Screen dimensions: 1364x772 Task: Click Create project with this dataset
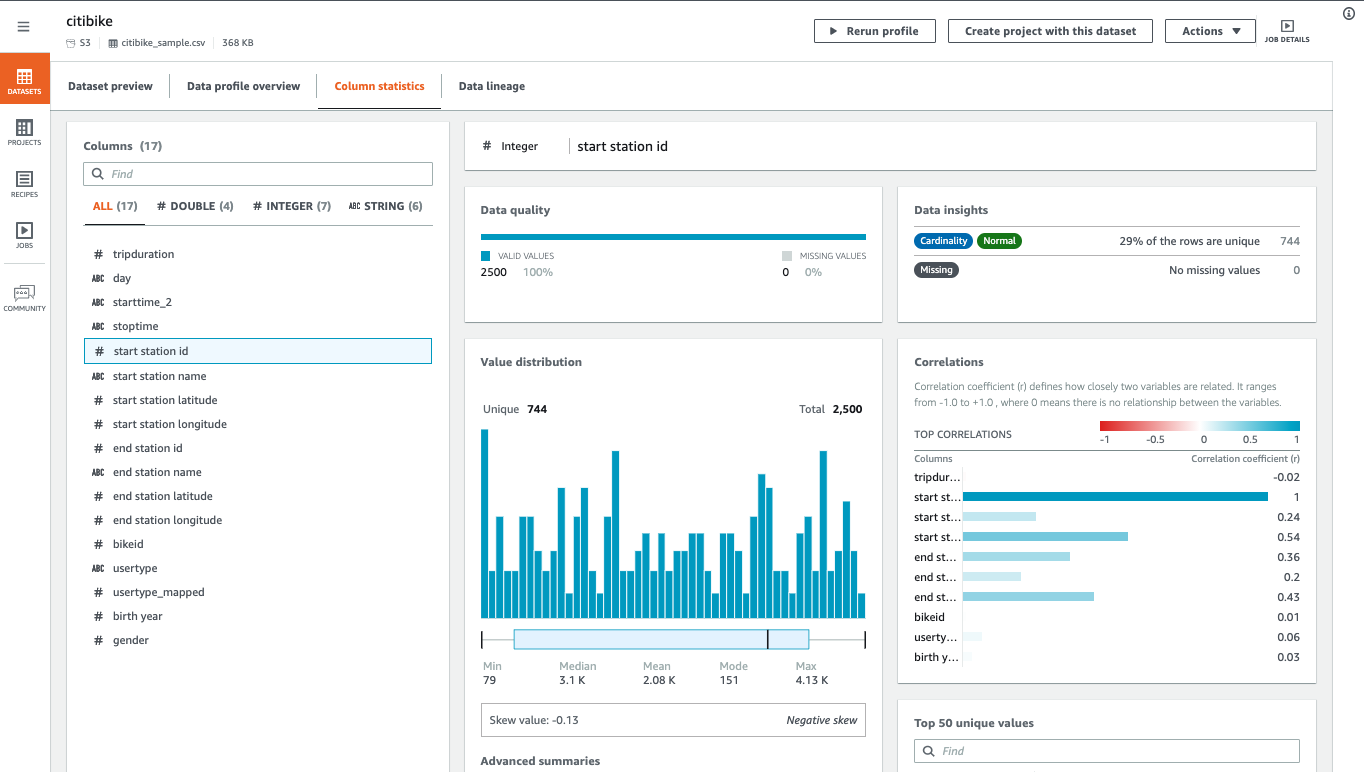point(1049,31)
